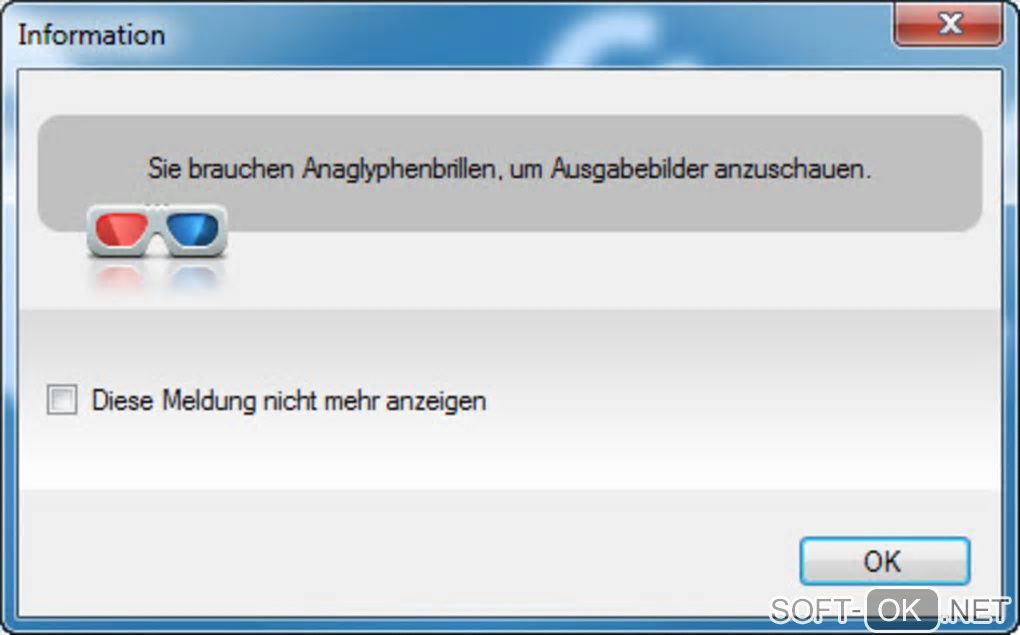The image size is (1020, 635).
Task: Click the blue lens of the glasses
Action: (x=193, y=229)
